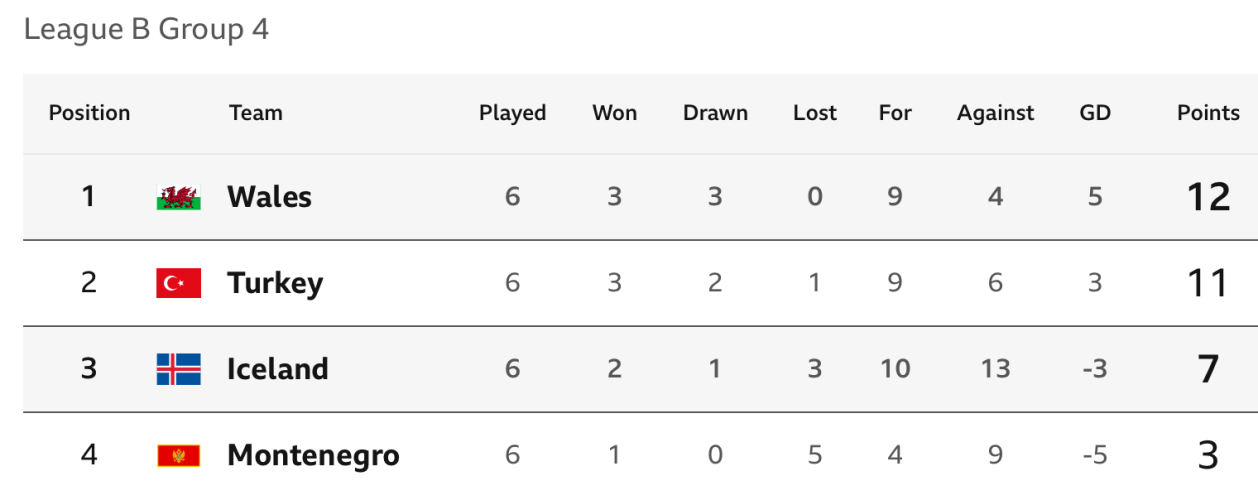Select the Iceland team name
Image resolution: width=1258 pixels, height=500 pixels.
click(277, 369)
